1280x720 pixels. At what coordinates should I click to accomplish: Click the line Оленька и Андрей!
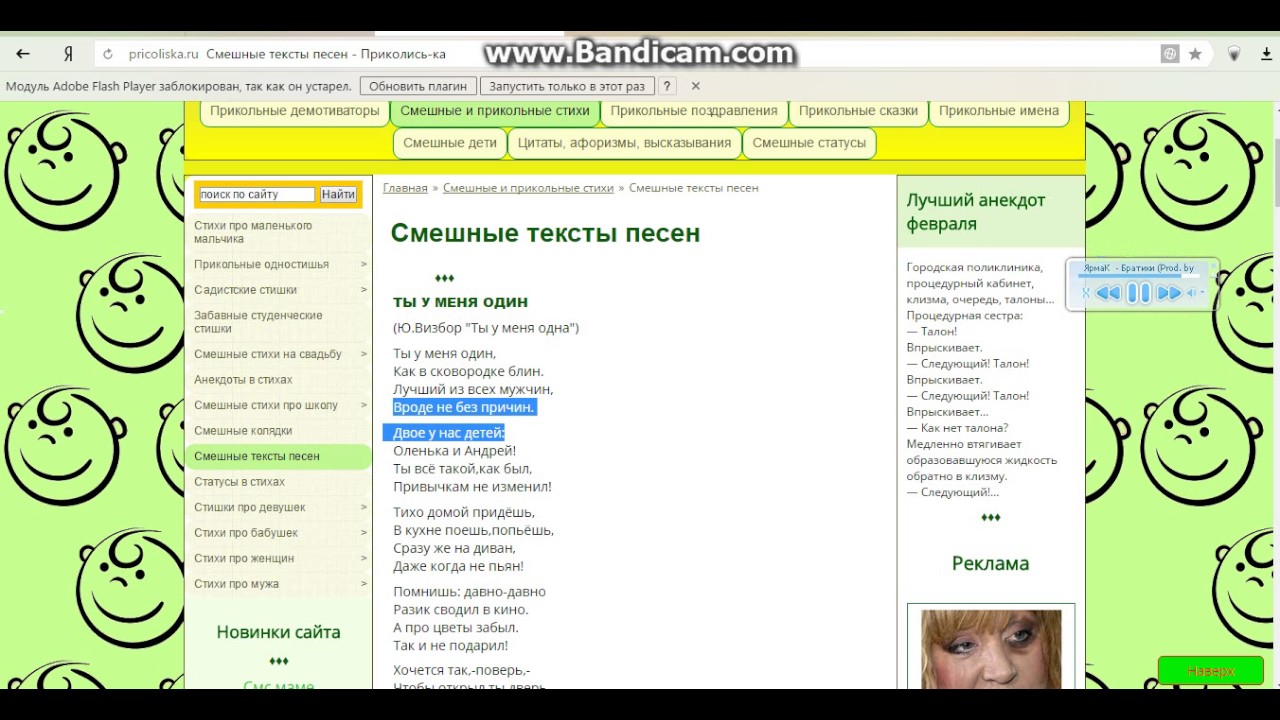454,451
